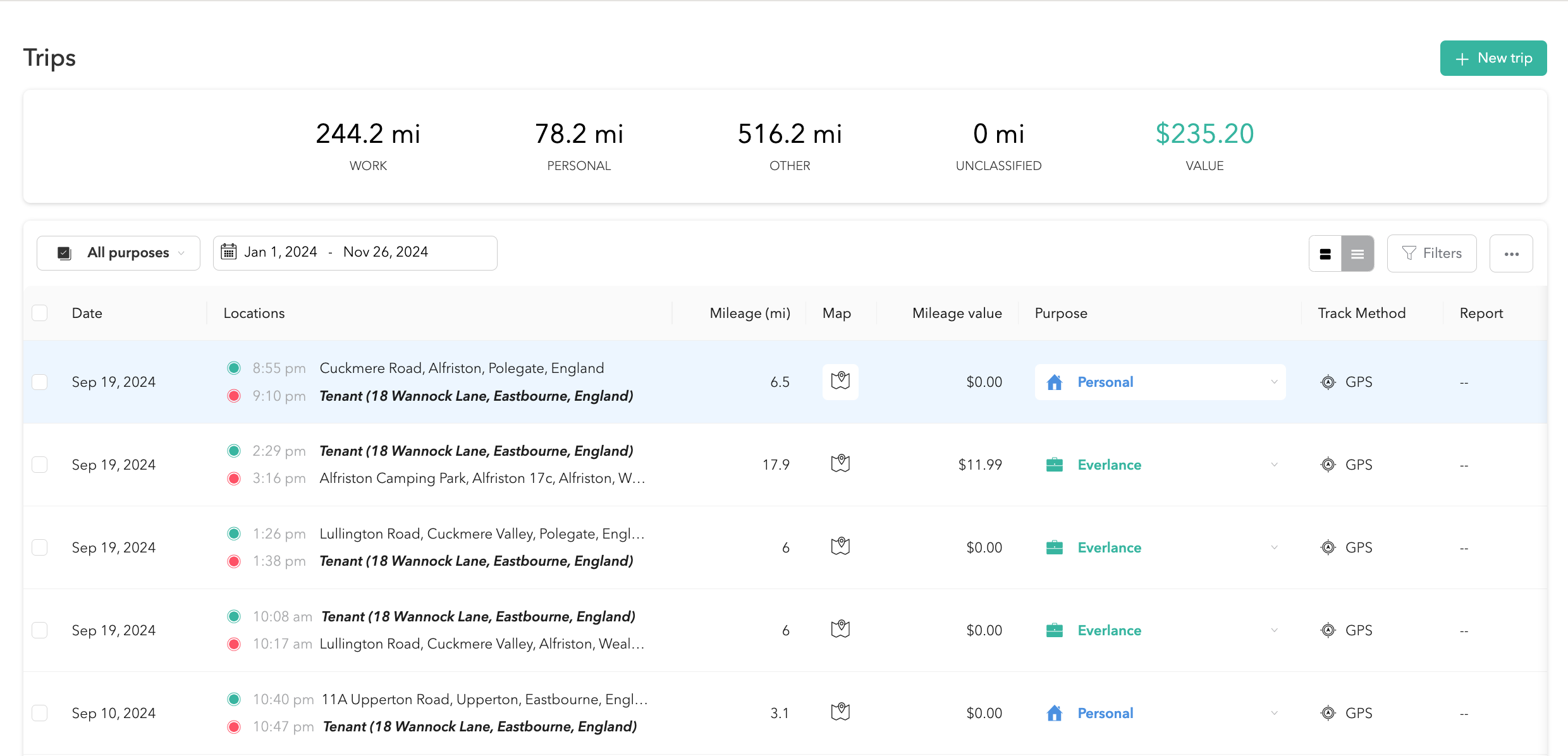Image resolution: width=1568 pixels, height=756 pixels.
Task: Check the Sep 10, 2024 trip row
Action: (40, 713)
